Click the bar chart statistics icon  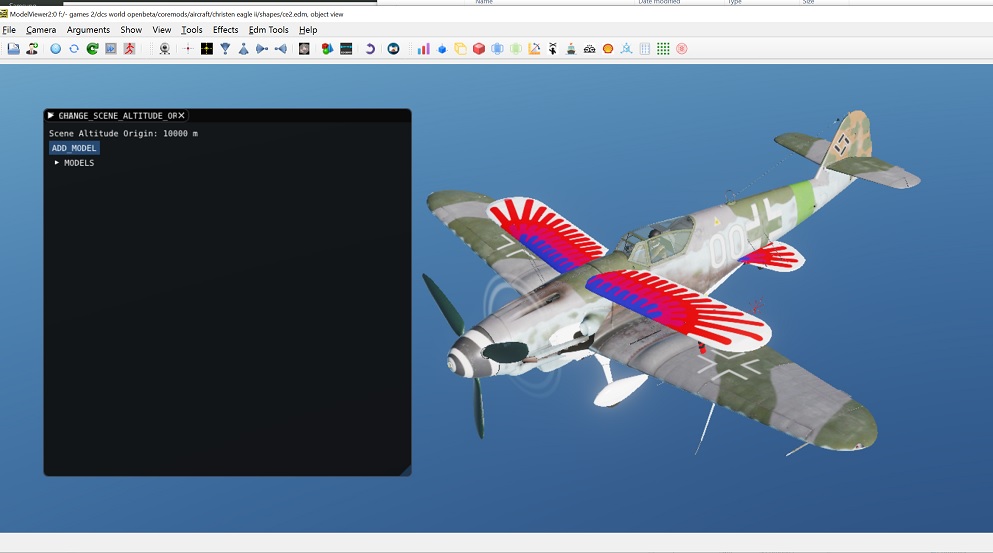[423, 49]
